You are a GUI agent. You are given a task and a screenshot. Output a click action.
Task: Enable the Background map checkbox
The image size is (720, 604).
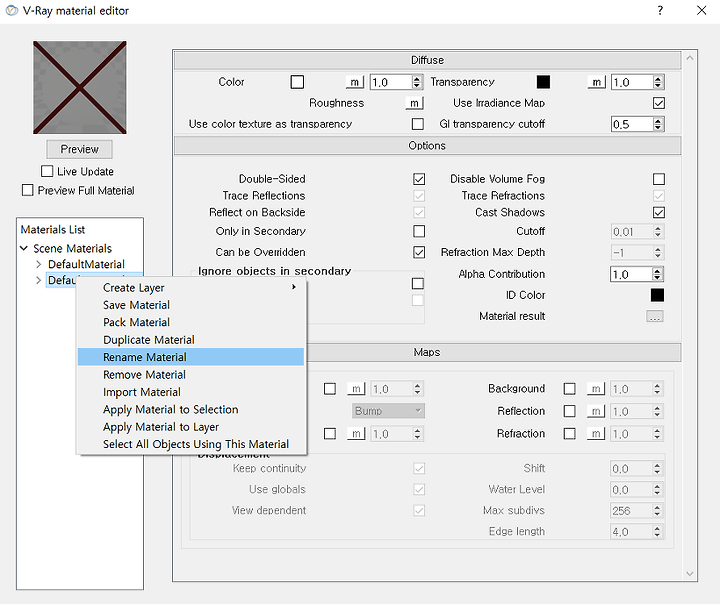click(569, 389)
